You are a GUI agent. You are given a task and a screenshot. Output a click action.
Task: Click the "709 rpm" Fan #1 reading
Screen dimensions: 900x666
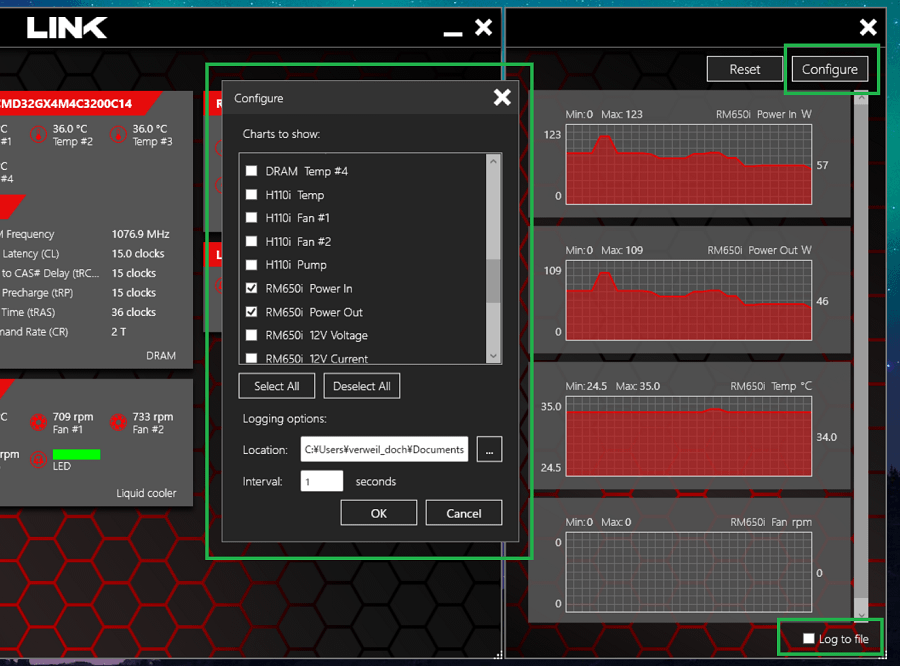tap(73, 417)
